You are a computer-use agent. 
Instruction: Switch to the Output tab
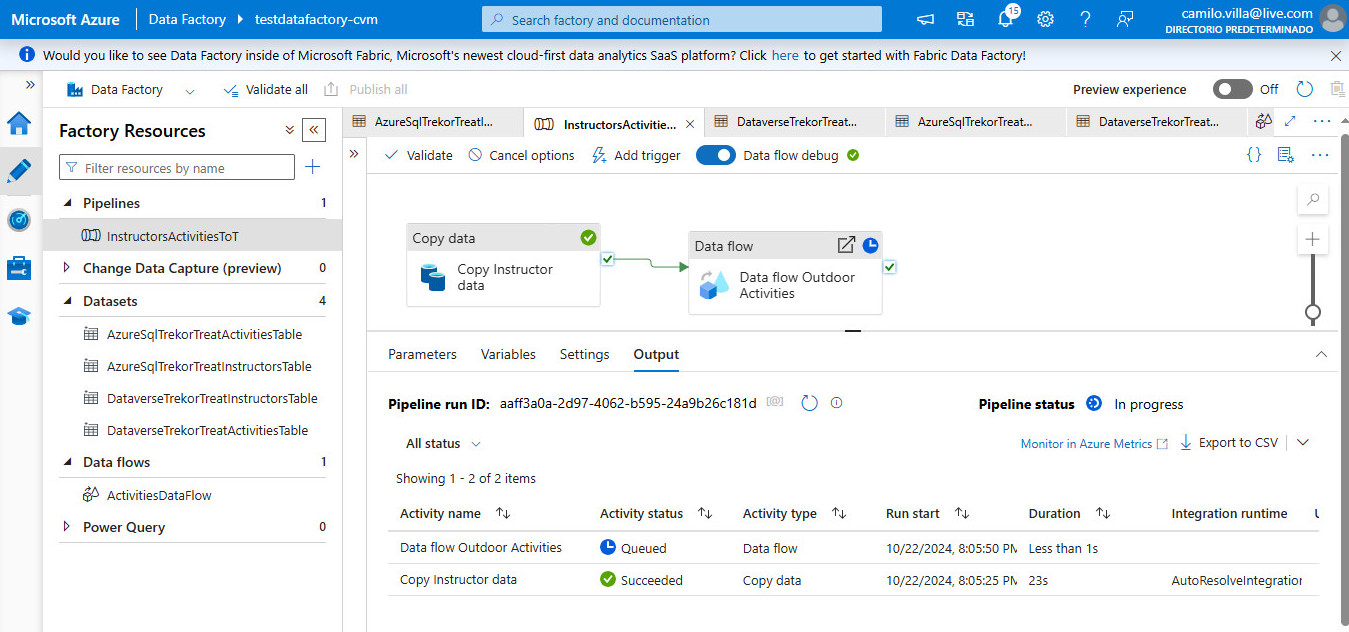point(656,354)
